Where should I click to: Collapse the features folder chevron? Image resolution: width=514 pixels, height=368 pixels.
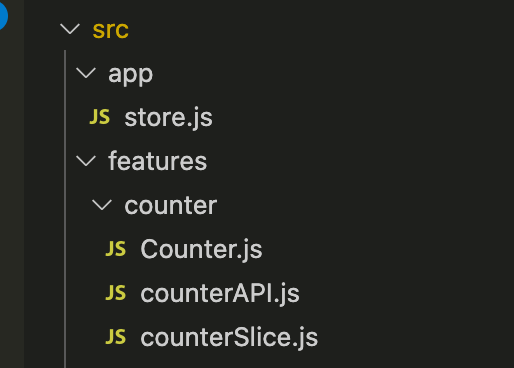(x=86, y=161)
